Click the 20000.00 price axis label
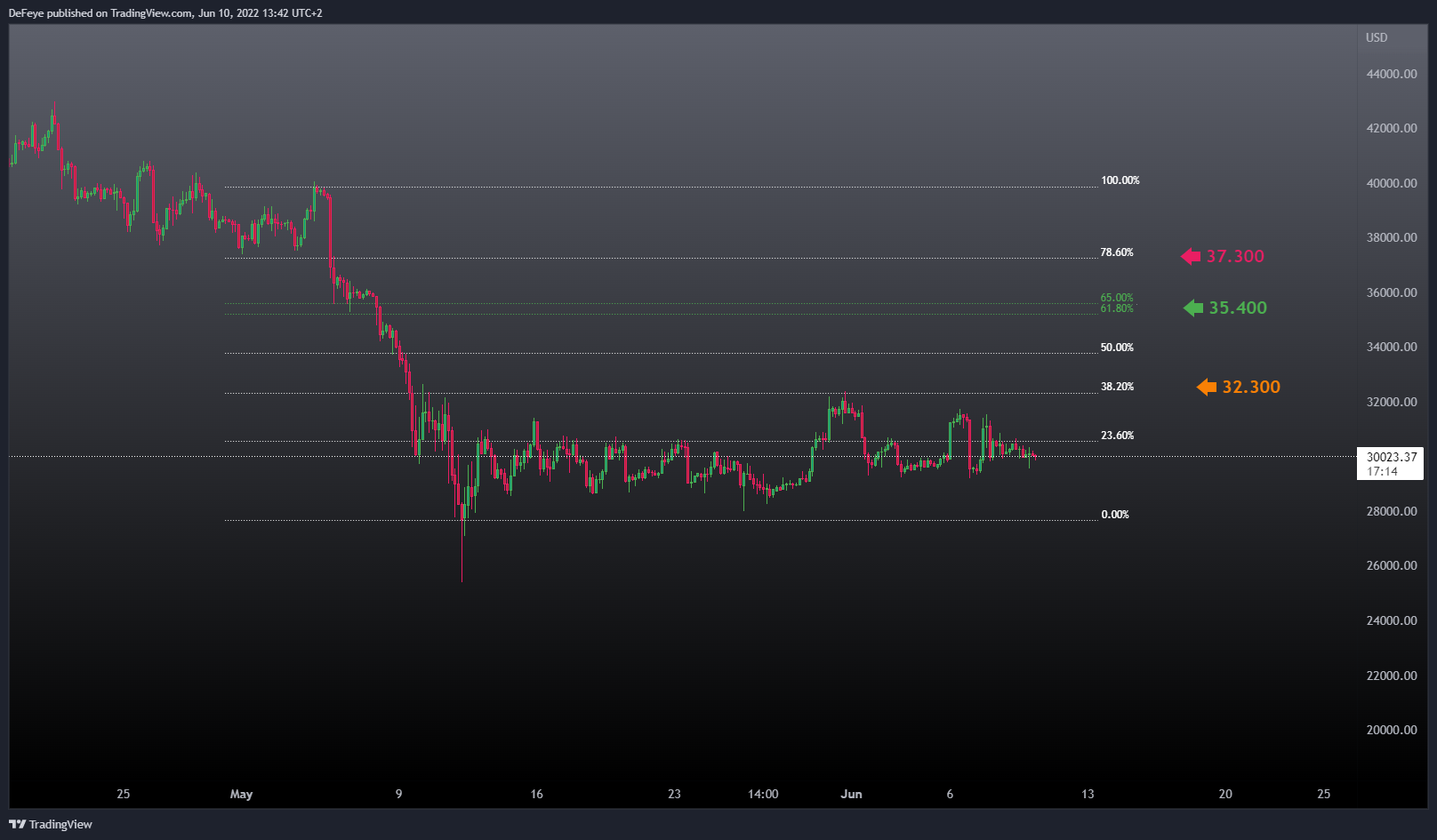Image resolution: width=1437 pixels, height=840 pixels. (x=1392, y=730)
